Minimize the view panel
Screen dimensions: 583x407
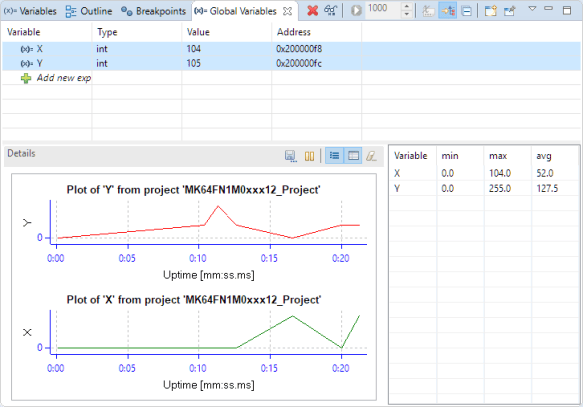tap(548, 8)
